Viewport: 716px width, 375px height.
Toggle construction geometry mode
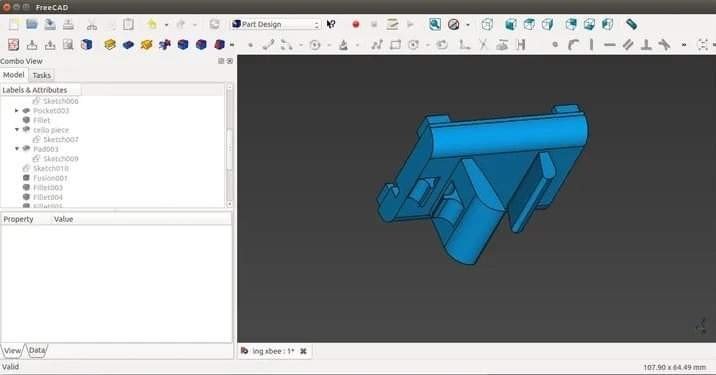[521, 45]
